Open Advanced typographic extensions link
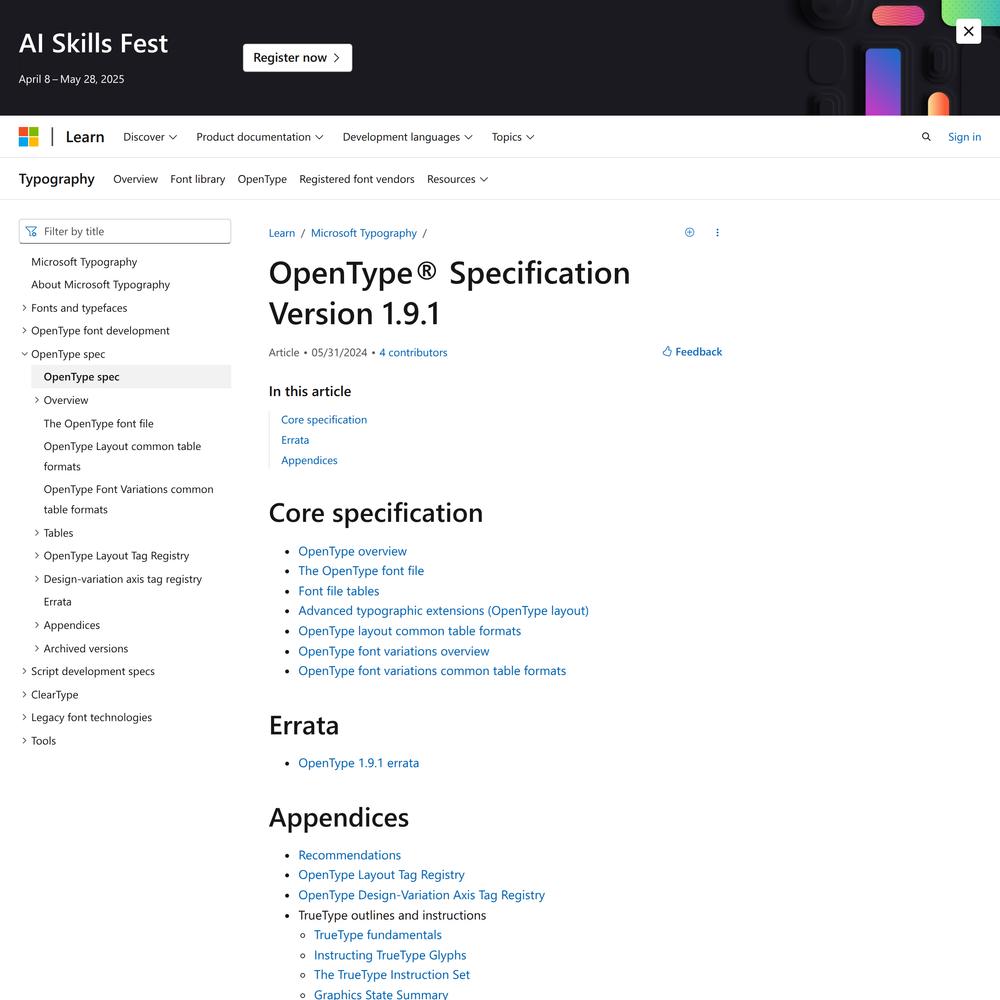This screenshot has width=1000, height=1000. click(x=443, y=611)
